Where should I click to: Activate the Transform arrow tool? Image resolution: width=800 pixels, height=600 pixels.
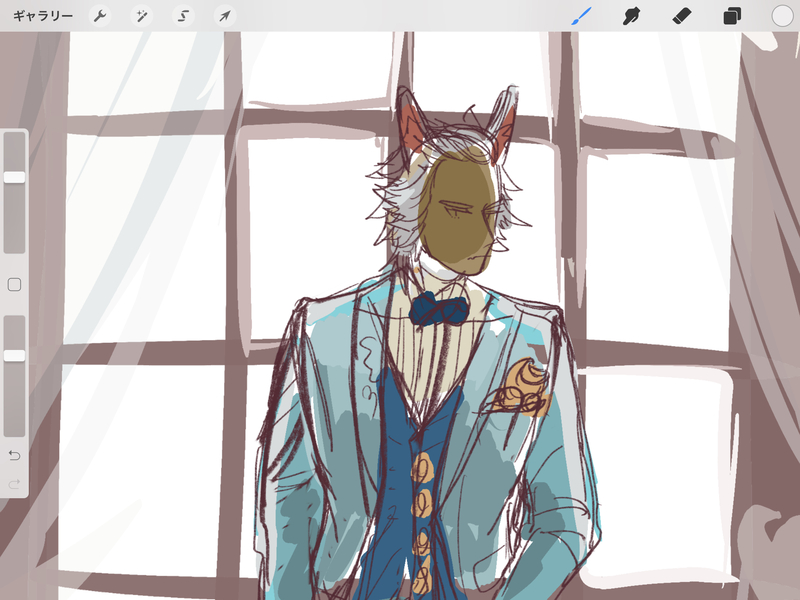(225, 16)
